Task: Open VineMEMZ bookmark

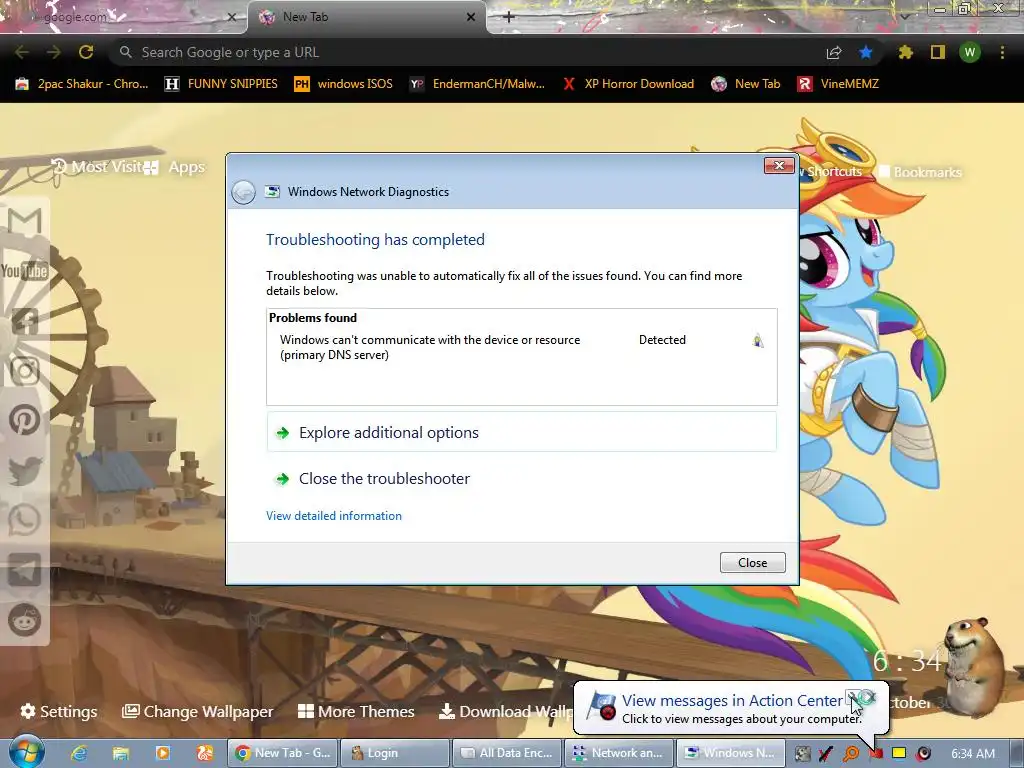Action: click(x=839, y=84)
